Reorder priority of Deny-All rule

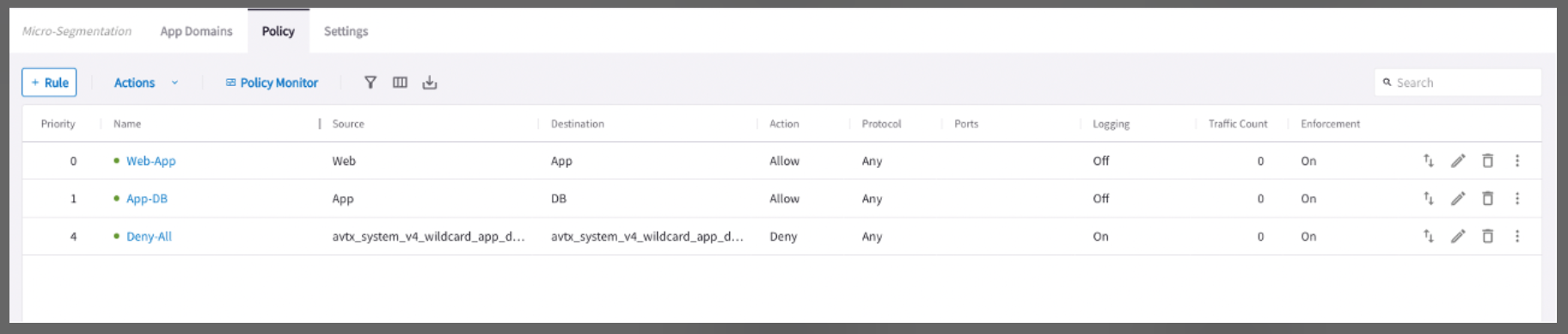pos(1428,236)
